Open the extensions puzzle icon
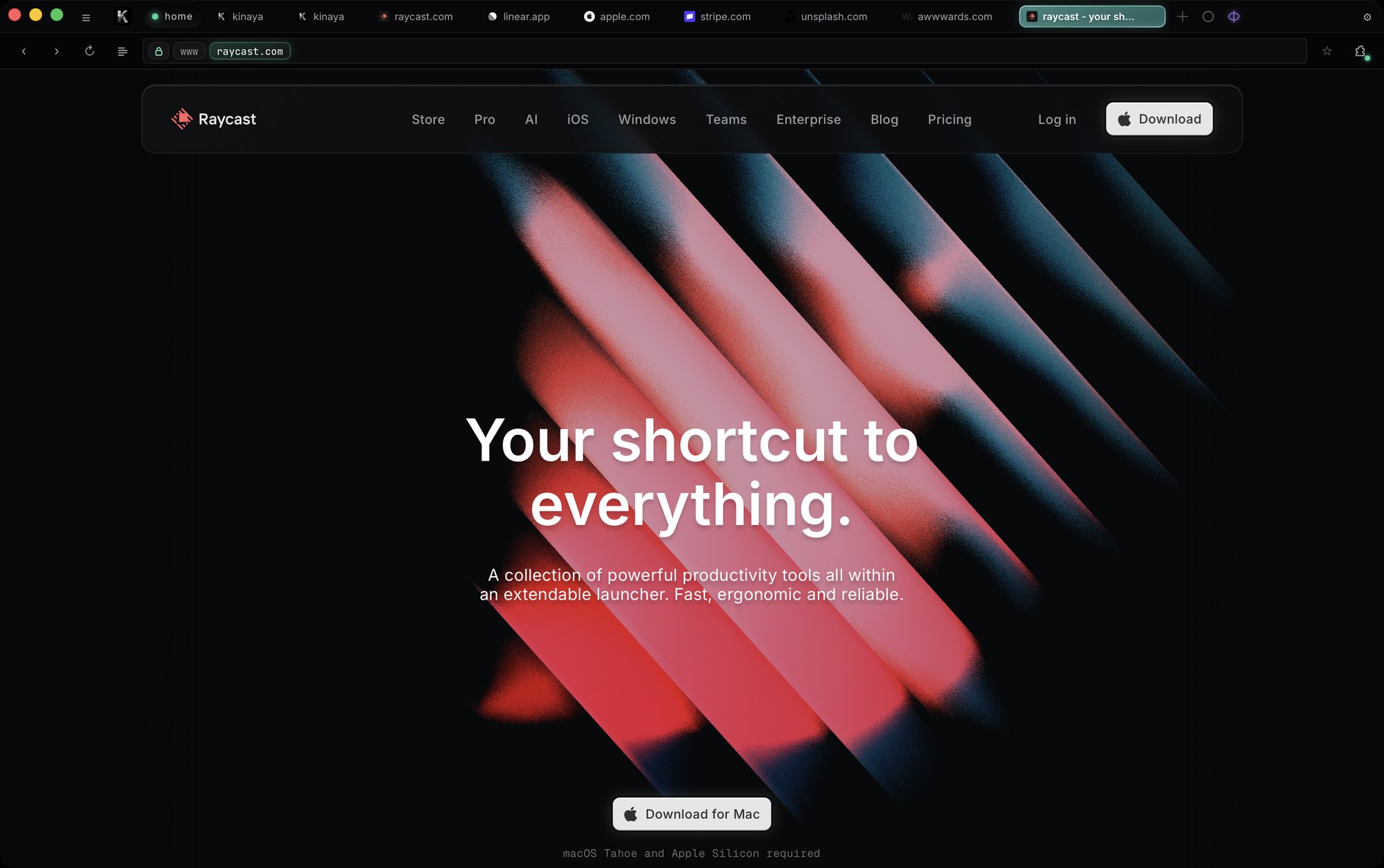The height and width of the screenshot is (868, 1384). coord(1360,51)
